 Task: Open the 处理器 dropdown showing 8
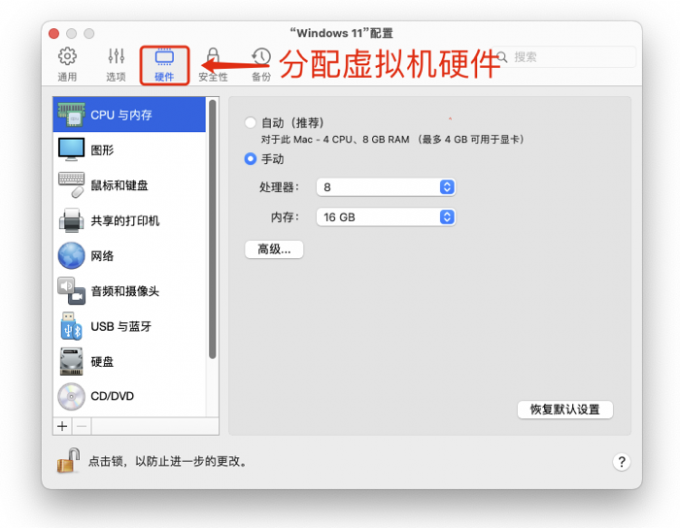(386, 187)
